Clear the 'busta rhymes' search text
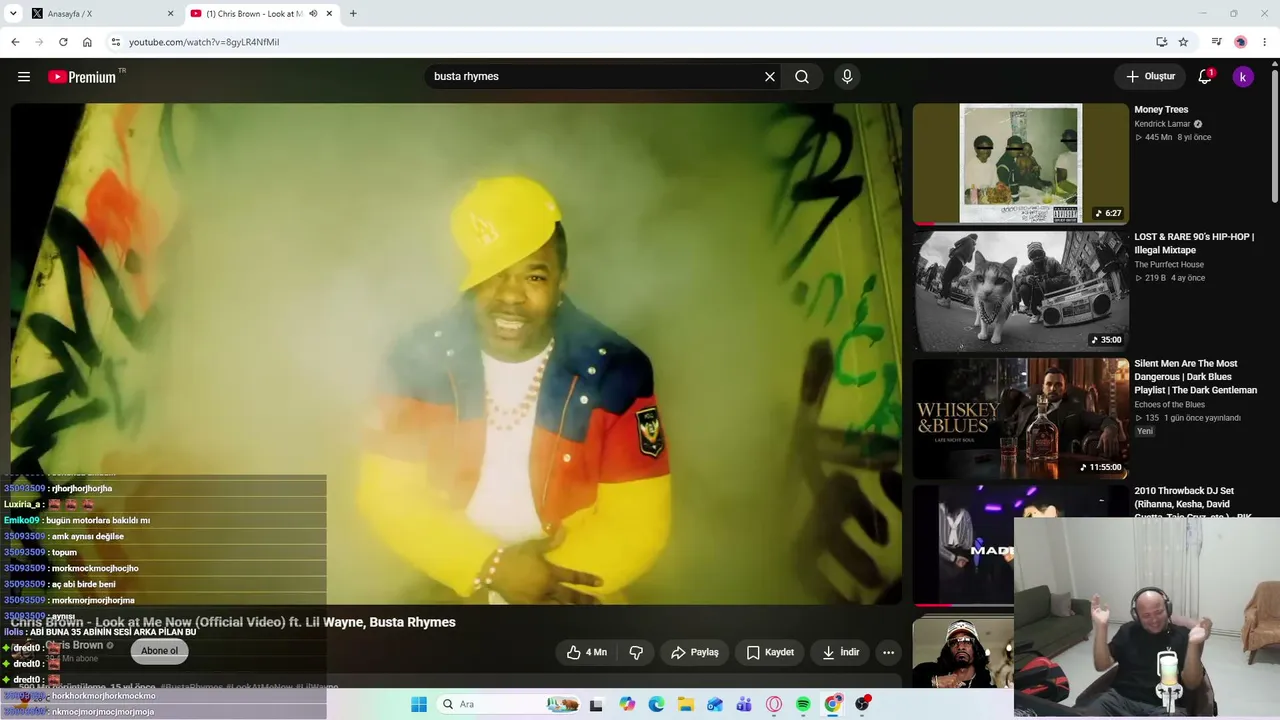The image size is (1280, 720). tap(770, 77)
